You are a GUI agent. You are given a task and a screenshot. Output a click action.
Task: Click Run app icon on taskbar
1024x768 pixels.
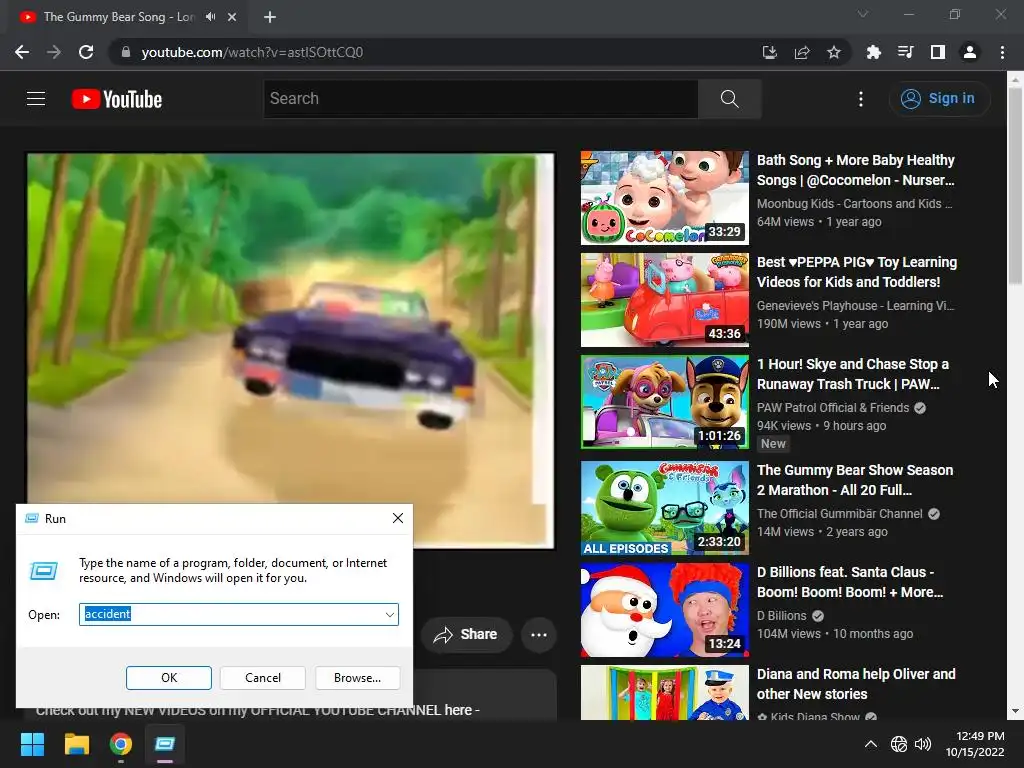pos(165,744)
